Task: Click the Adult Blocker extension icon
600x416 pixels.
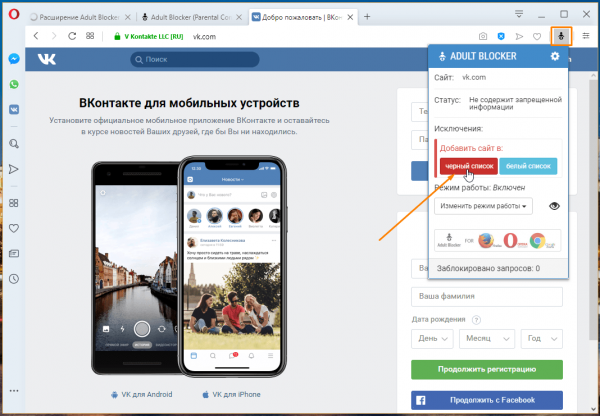Action: pyautogui.click(x=561, y=36)
